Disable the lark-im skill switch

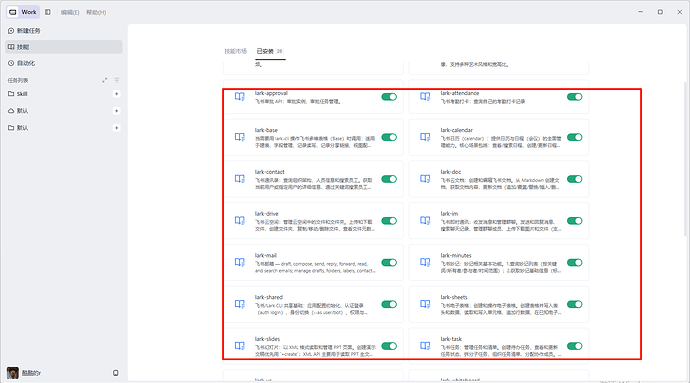(575, 221)
